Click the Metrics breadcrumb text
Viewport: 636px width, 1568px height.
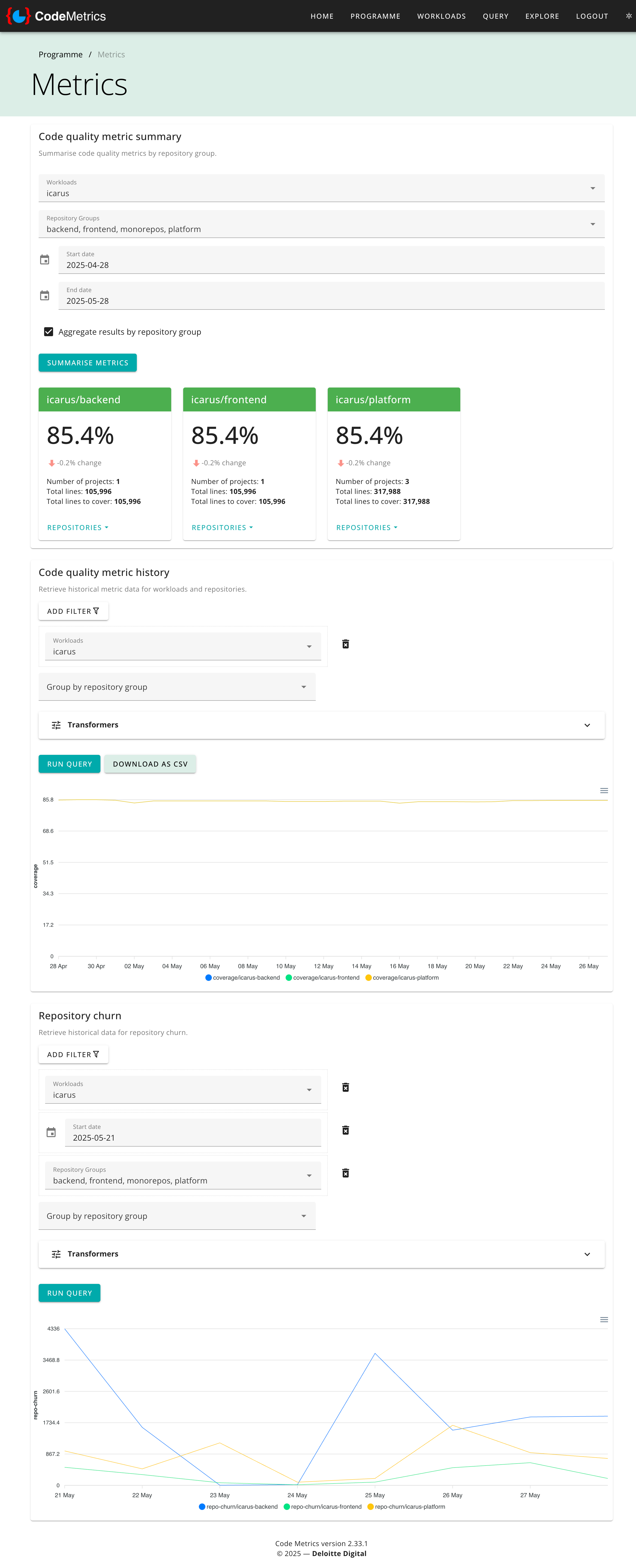(111, 55)
